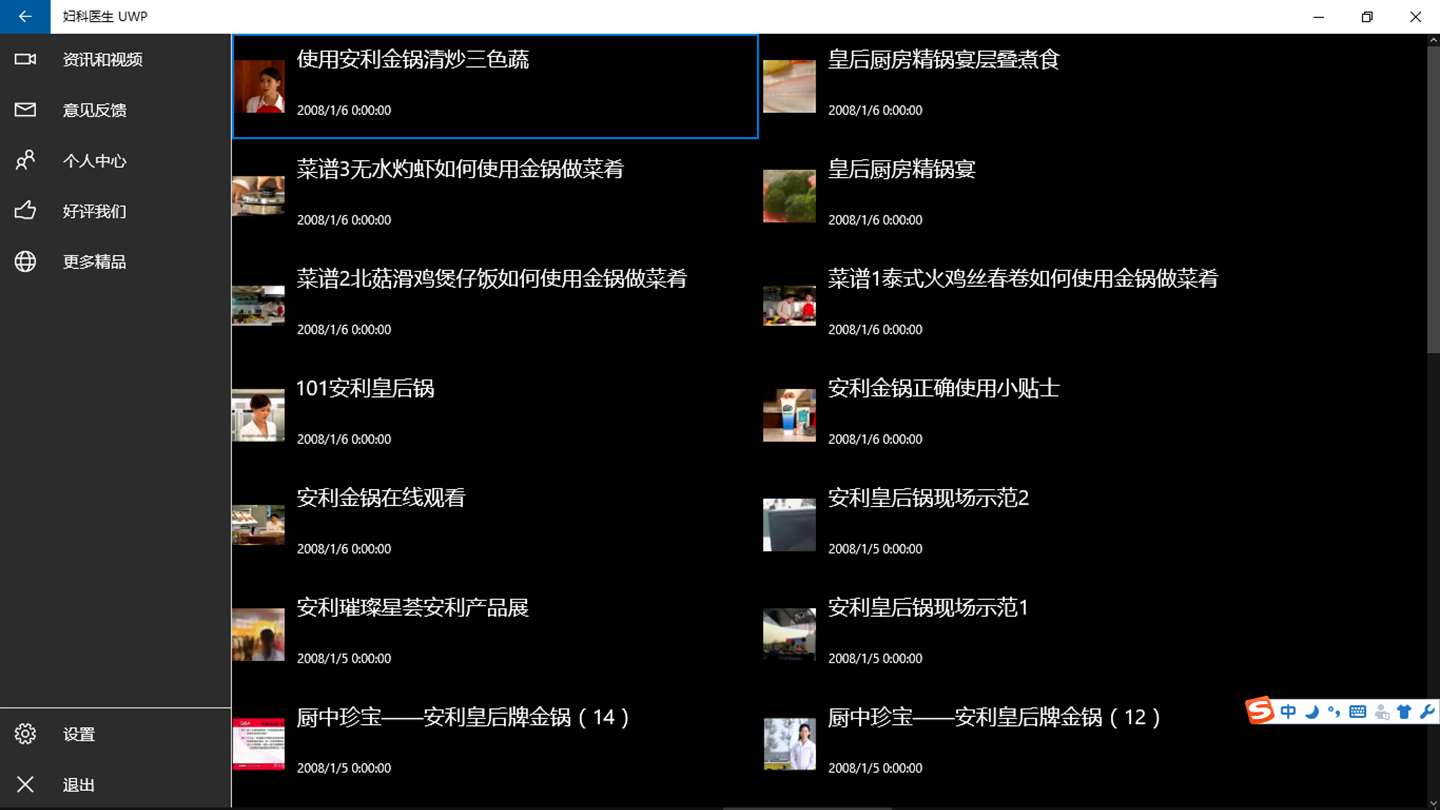Open thumbnail of 皇后厨房精锅宴层叠煮食

point(789,86)
